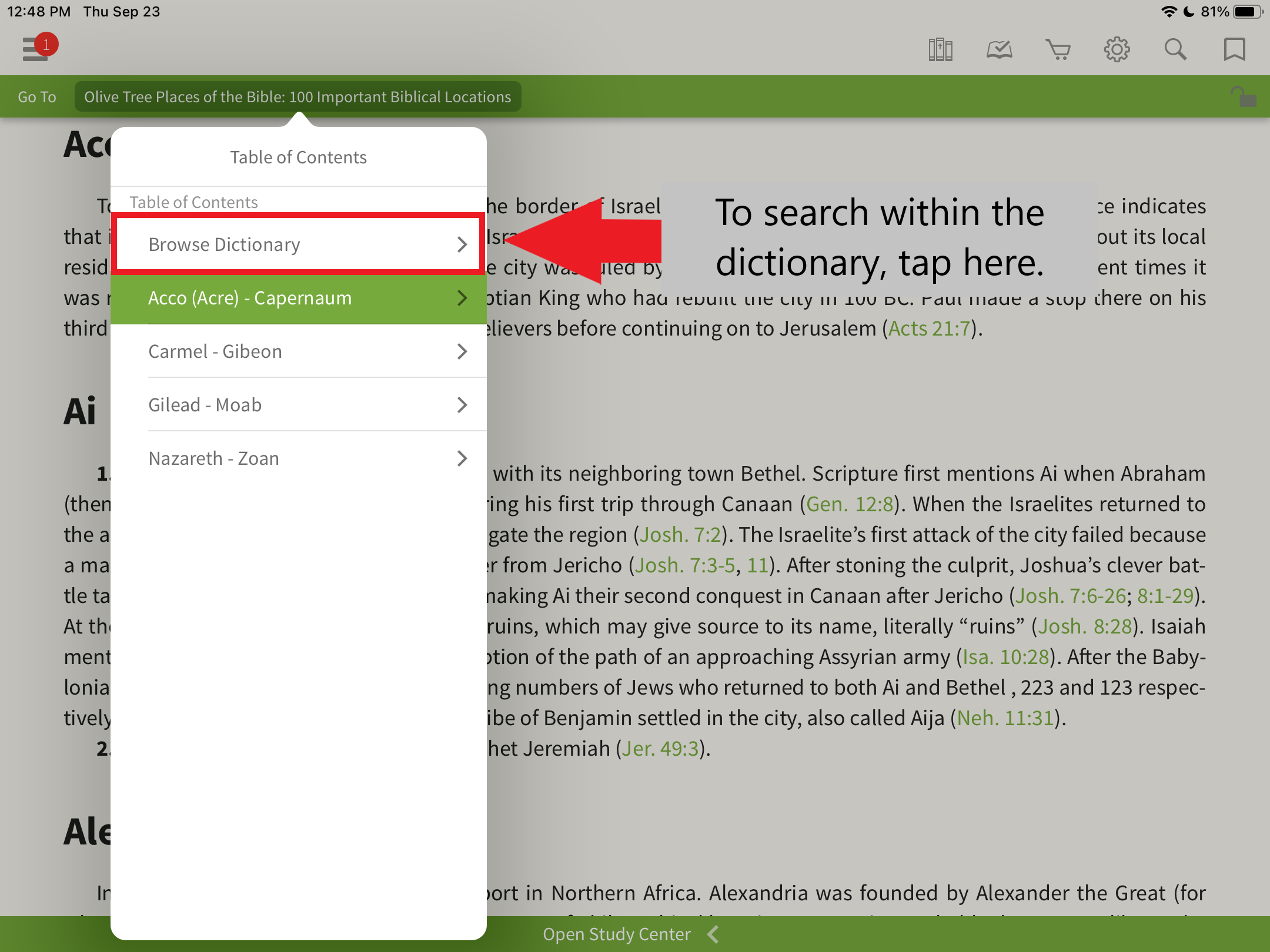Select Carmel - Gibeon section
Viewport: 1270px width, 952px height.
point(299,351)
